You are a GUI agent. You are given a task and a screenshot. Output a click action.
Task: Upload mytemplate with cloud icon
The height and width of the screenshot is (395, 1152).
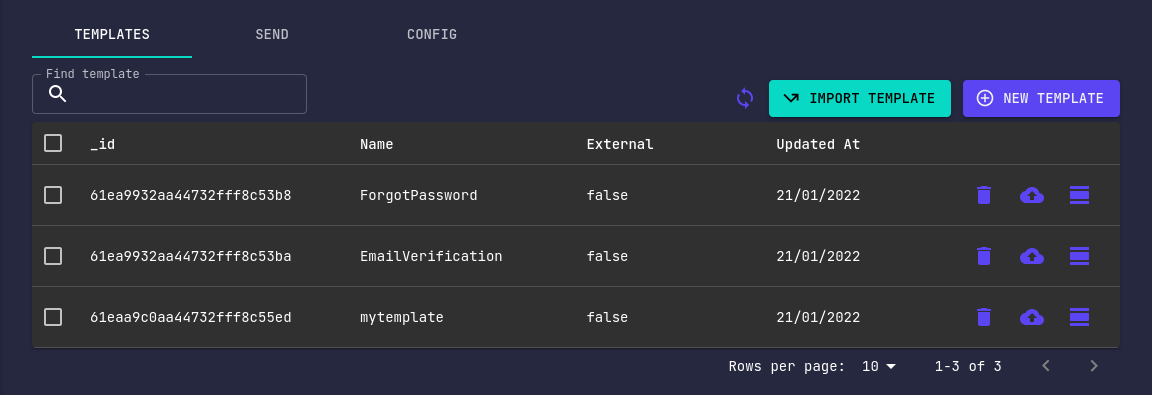[x=1032, y=317]
